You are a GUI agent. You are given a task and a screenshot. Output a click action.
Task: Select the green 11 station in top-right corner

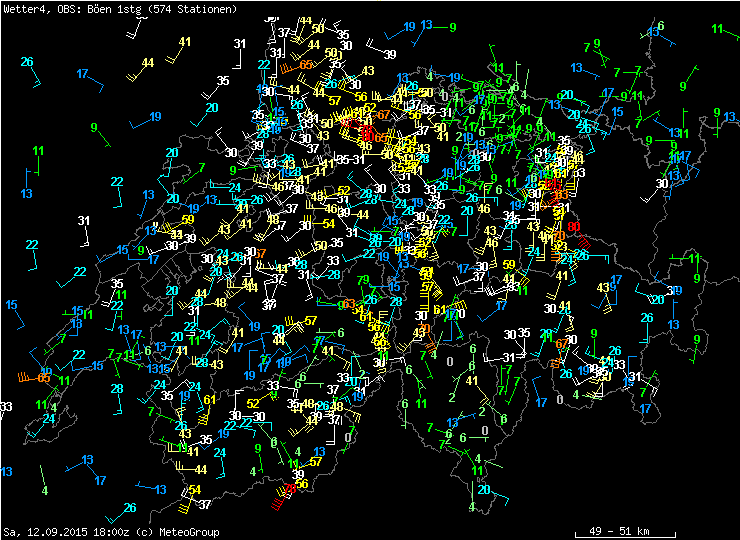click(x=717, y=29)
